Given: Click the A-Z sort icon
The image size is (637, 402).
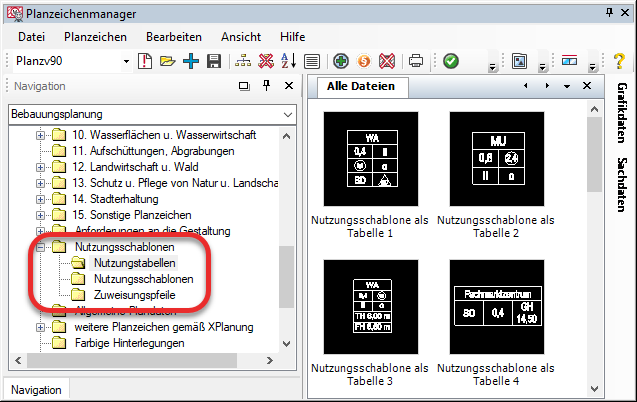Looking at the screenshot, I should [288, 62].
